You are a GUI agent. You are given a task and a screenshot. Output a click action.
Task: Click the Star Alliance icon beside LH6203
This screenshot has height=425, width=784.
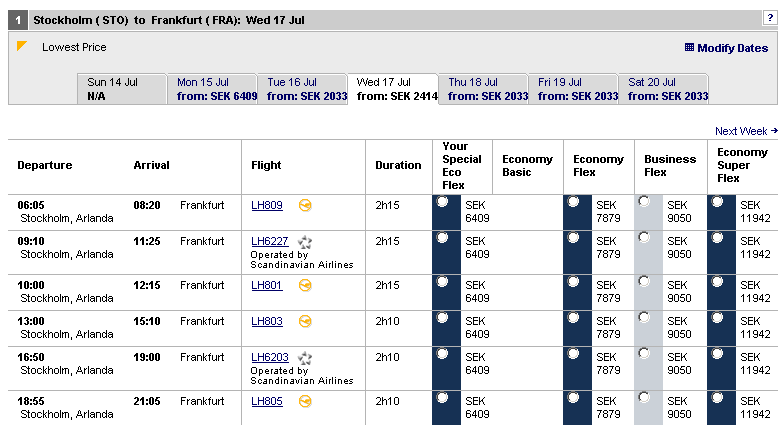305,358
